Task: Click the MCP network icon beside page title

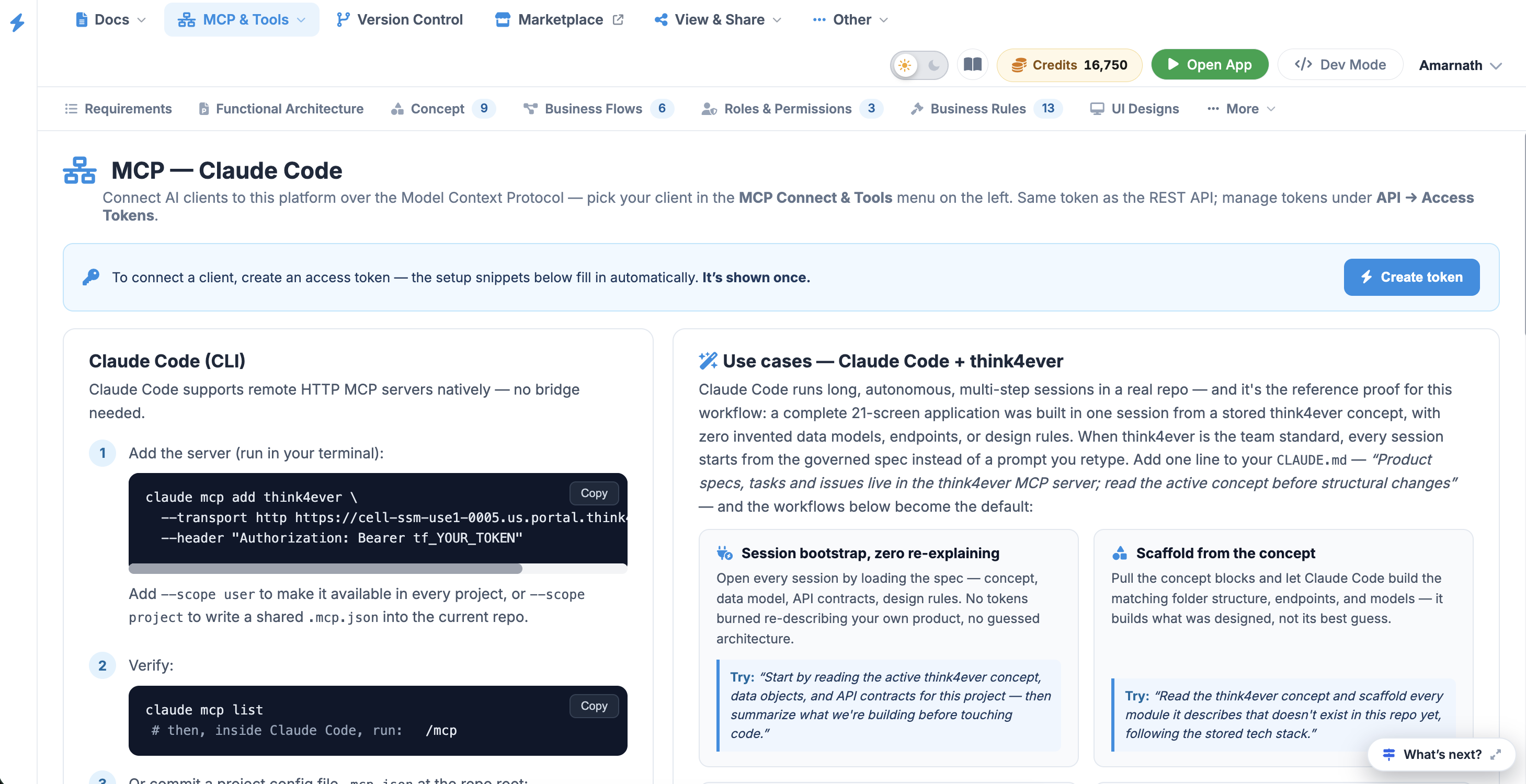Action: click(x=79, y=170)
